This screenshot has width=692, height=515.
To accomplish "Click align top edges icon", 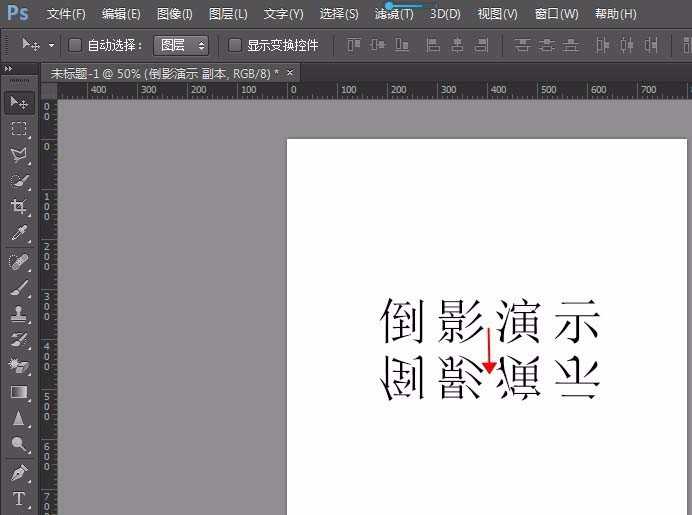I will (354, 45).
